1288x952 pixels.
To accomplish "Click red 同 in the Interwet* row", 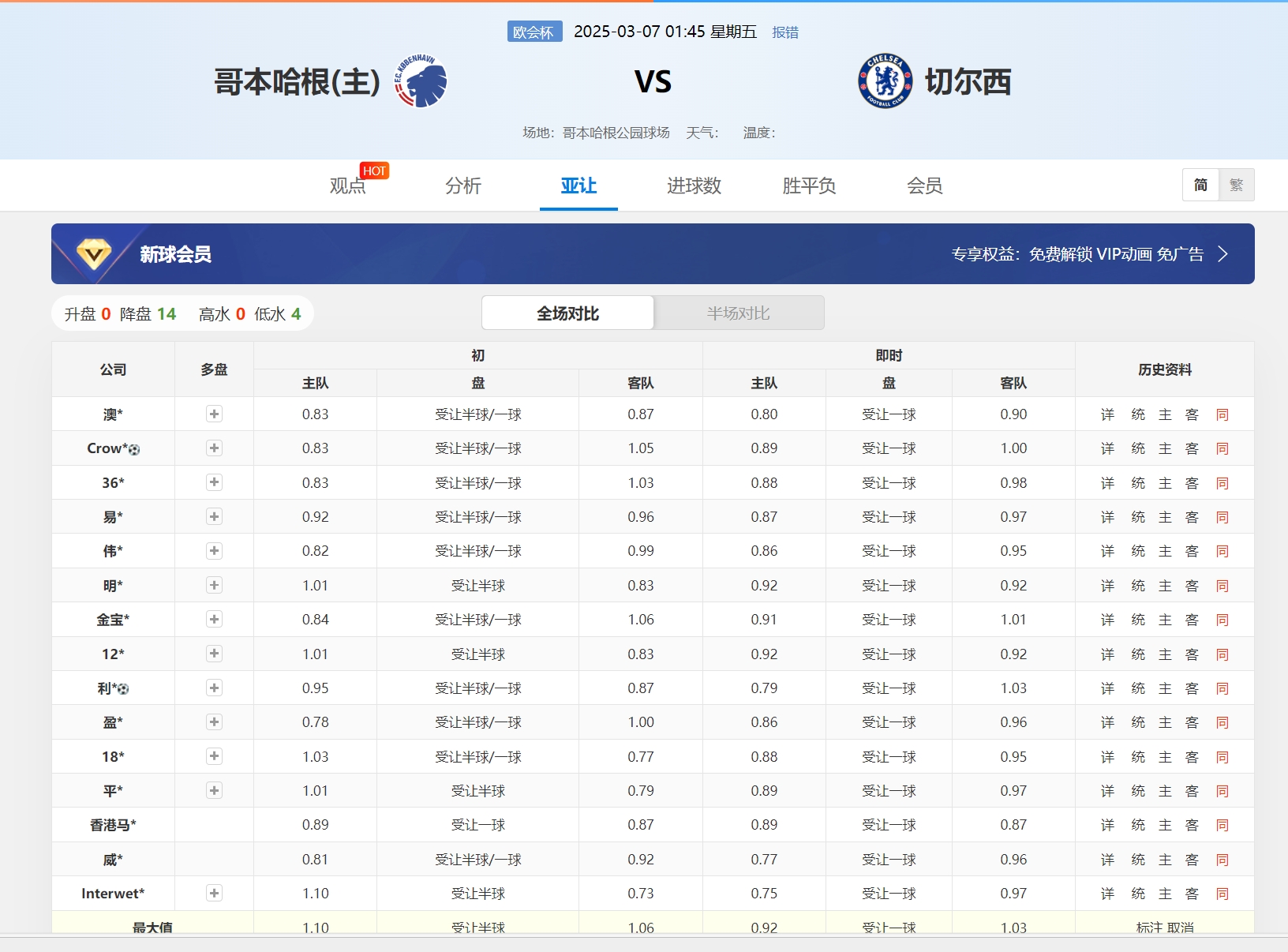I will pos(1222,894).
